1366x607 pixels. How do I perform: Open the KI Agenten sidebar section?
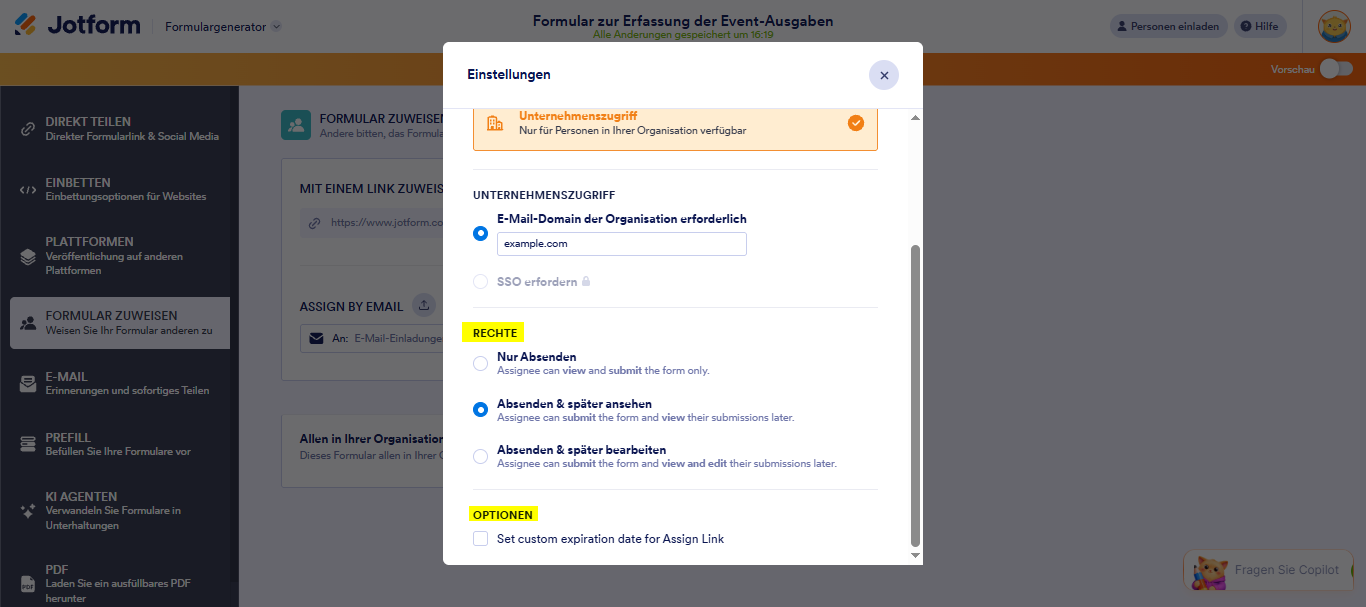(120, 510)
